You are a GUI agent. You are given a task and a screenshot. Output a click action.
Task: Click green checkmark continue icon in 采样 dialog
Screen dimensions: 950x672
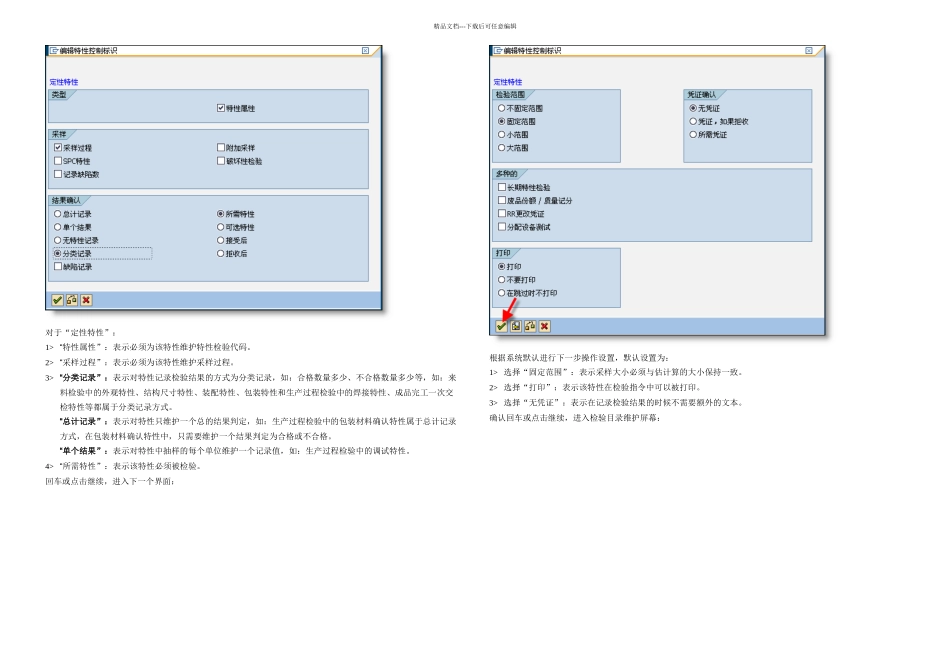pos(58,300)
